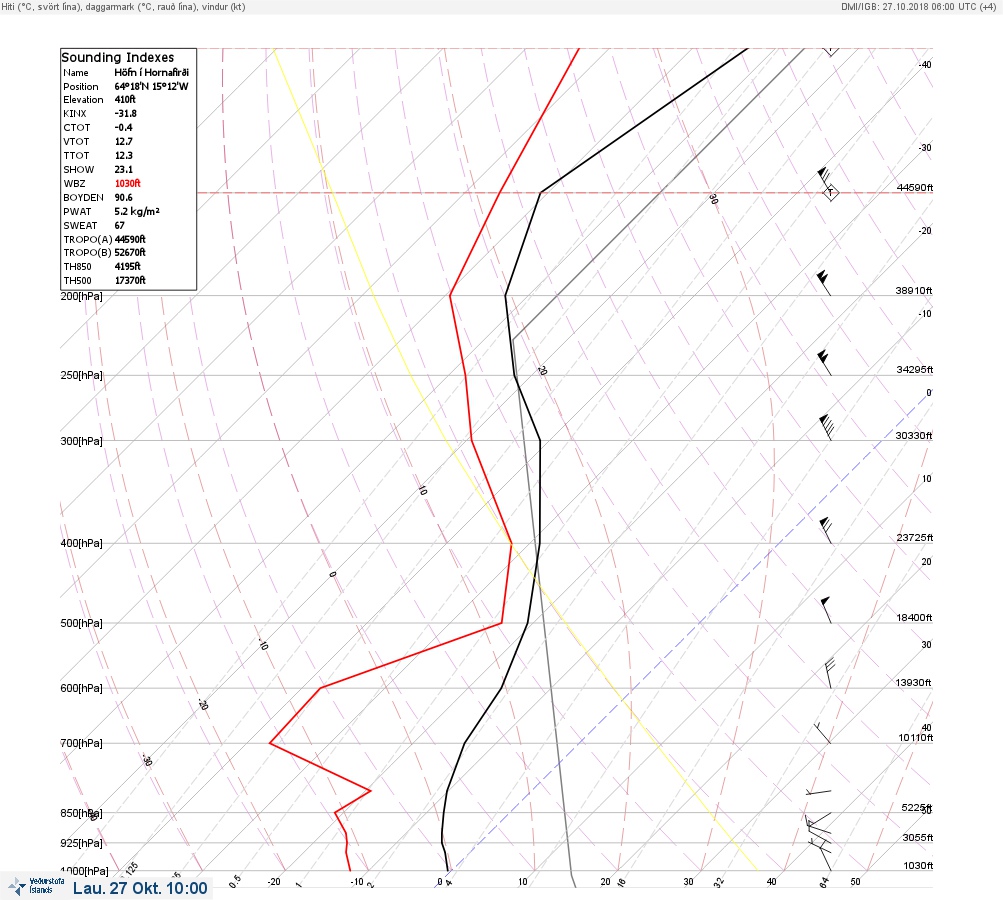The height and width of the screenshot is (900, 1003).
Task: Click the wind barb at 400 hPa
Action: 826,530
